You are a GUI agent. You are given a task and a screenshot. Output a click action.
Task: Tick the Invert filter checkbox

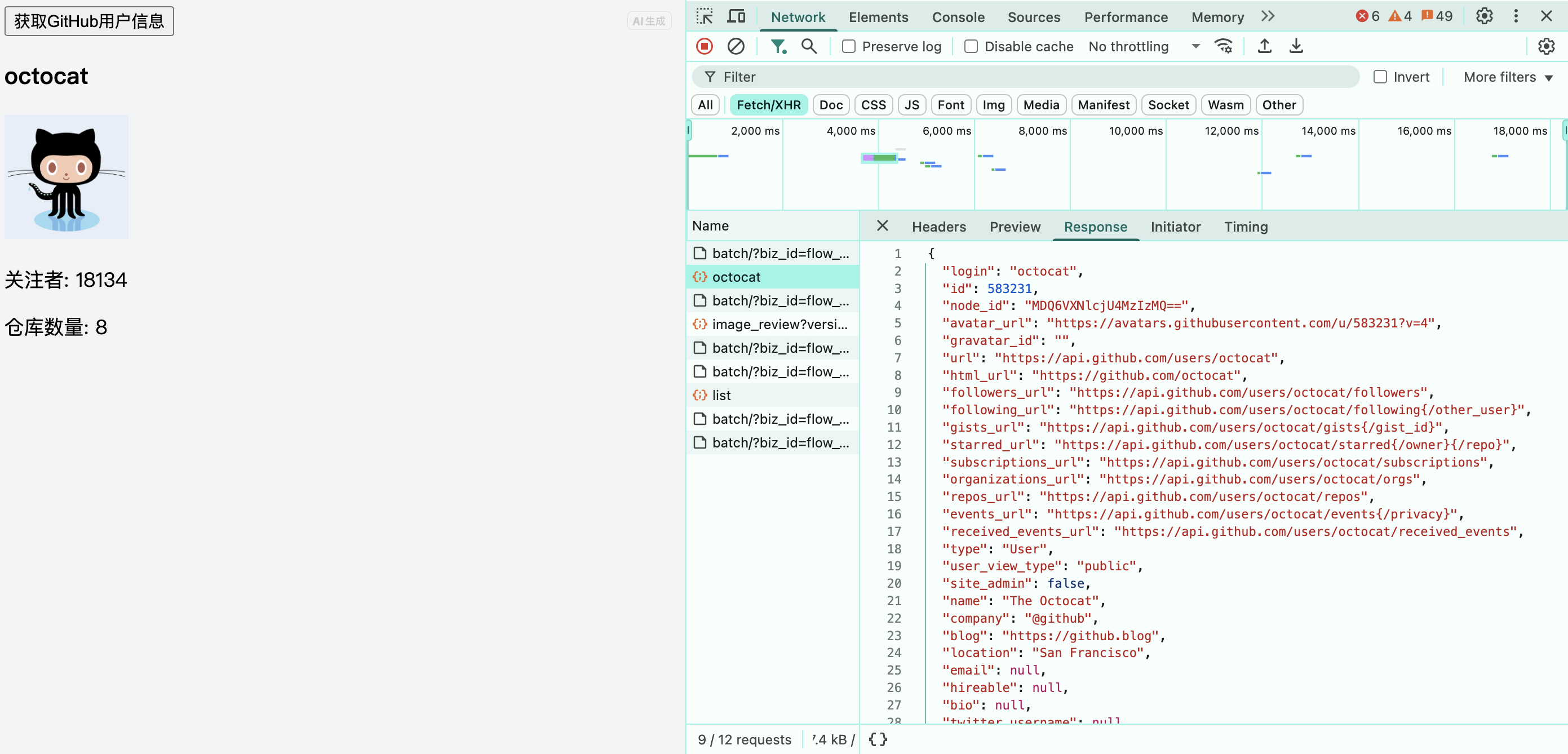click(1380, 77)
